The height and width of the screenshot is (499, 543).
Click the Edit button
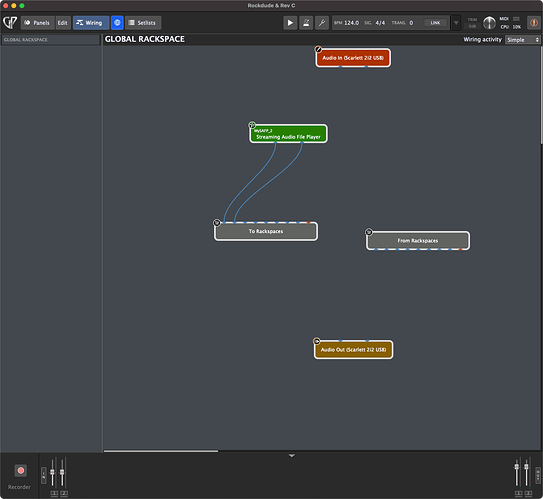63,23
